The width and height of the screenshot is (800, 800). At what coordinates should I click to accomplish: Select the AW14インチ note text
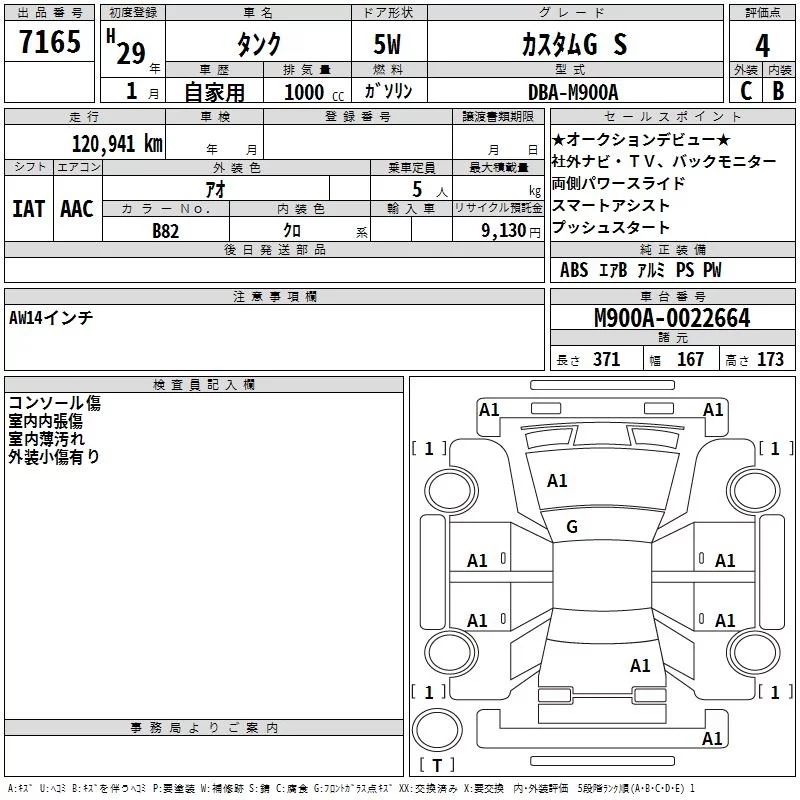coord(51,317)
